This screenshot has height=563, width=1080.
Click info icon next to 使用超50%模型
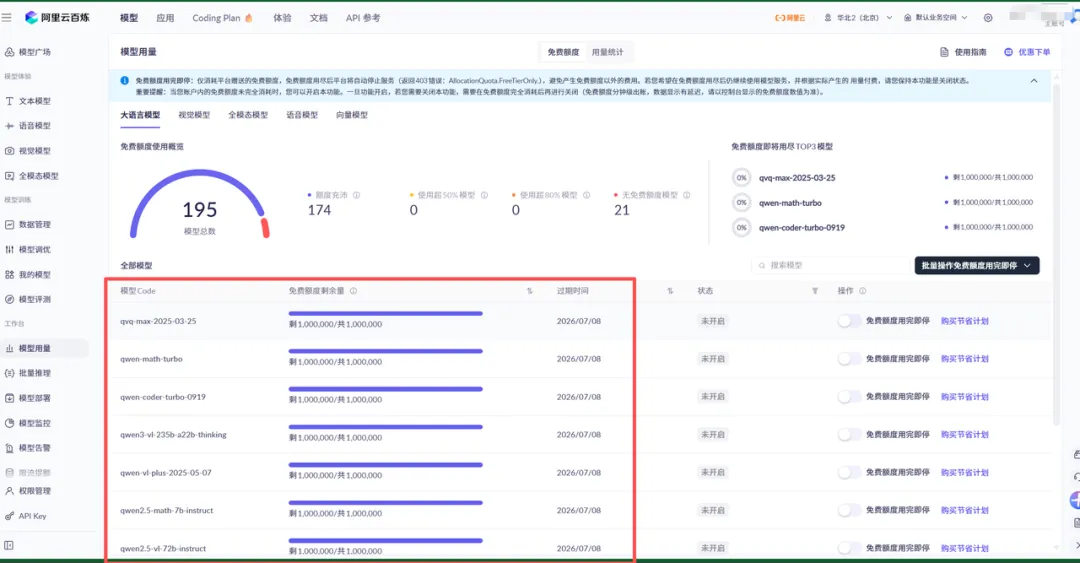click(484, 195)
